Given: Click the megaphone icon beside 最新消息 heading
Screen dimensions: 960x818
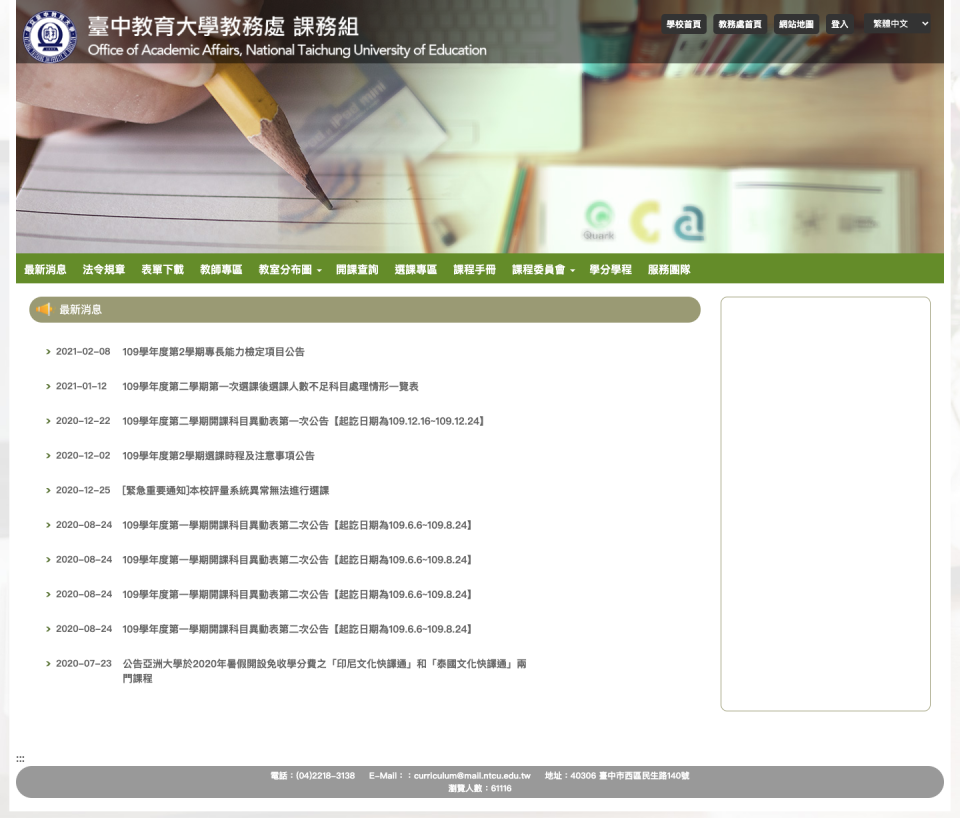Looking at the screenshot, I should pyautogui.click(x=44, y=310).
